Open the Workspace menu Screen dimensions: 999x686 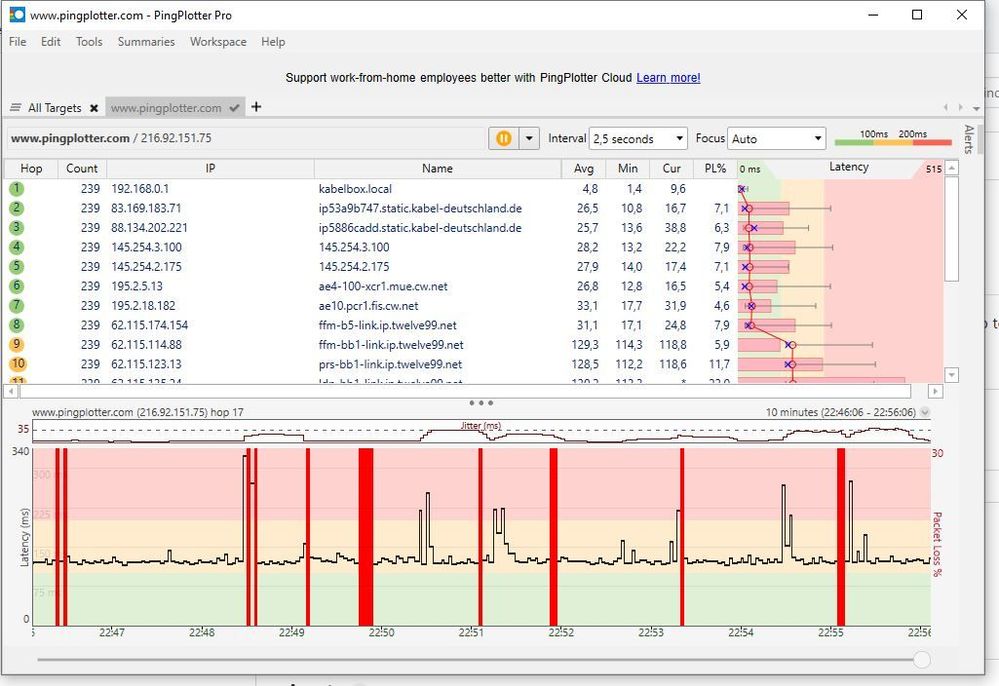pyautogui.click(x=218, y=42)
